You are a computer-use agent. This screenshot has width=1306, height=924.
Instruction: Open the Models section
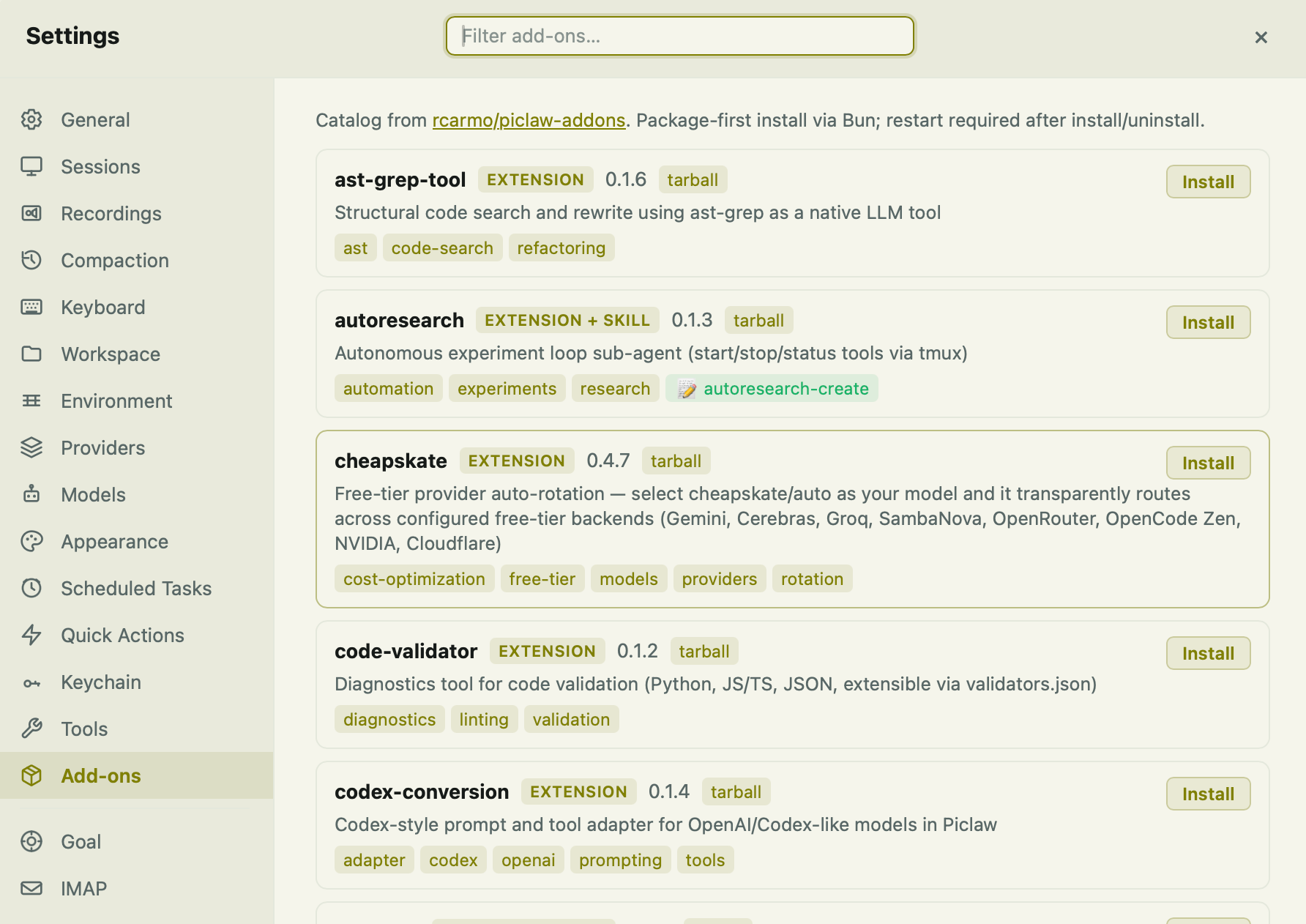pos(137,494)
